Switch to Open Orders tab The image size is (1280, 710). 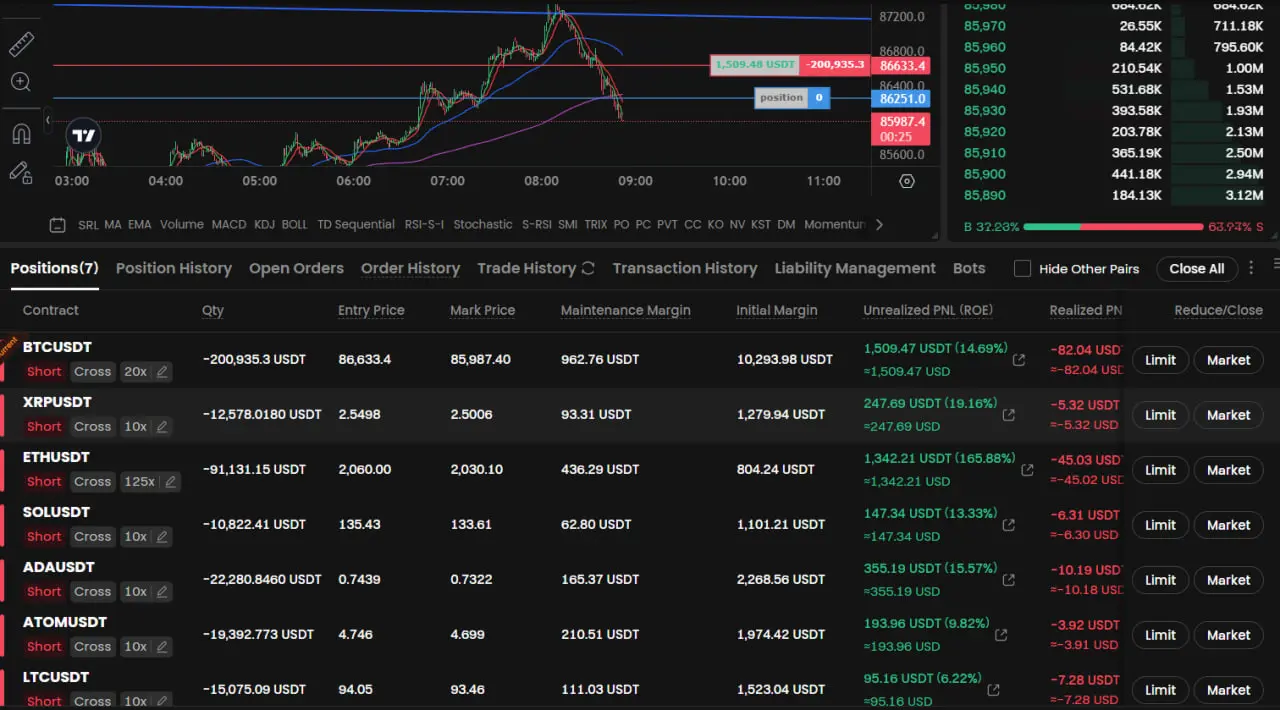[x=296, y=268]
